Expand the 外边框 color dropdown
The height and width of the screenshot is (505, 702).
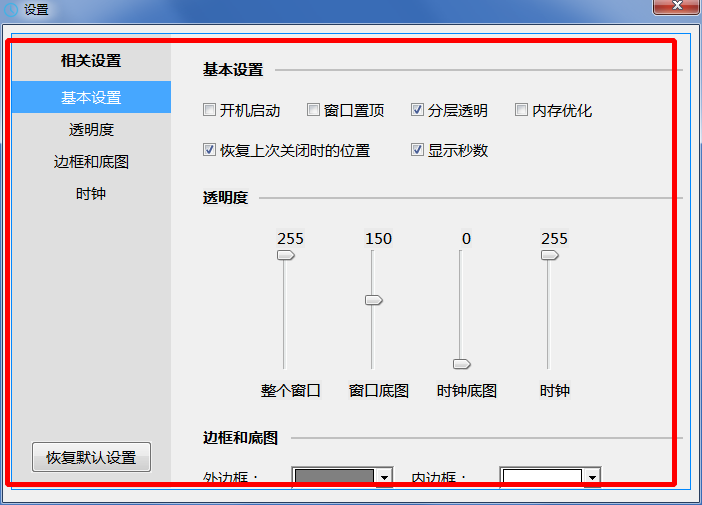click(384, 478)
